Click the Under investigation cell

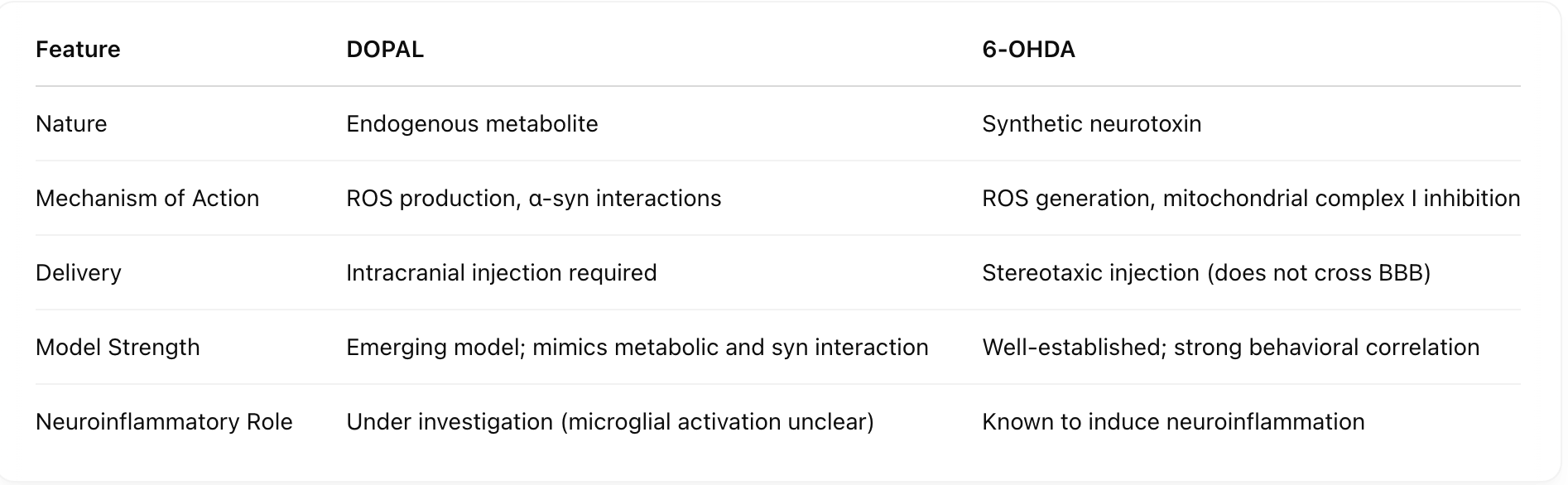pyautogui.click(x=610, y=422)
